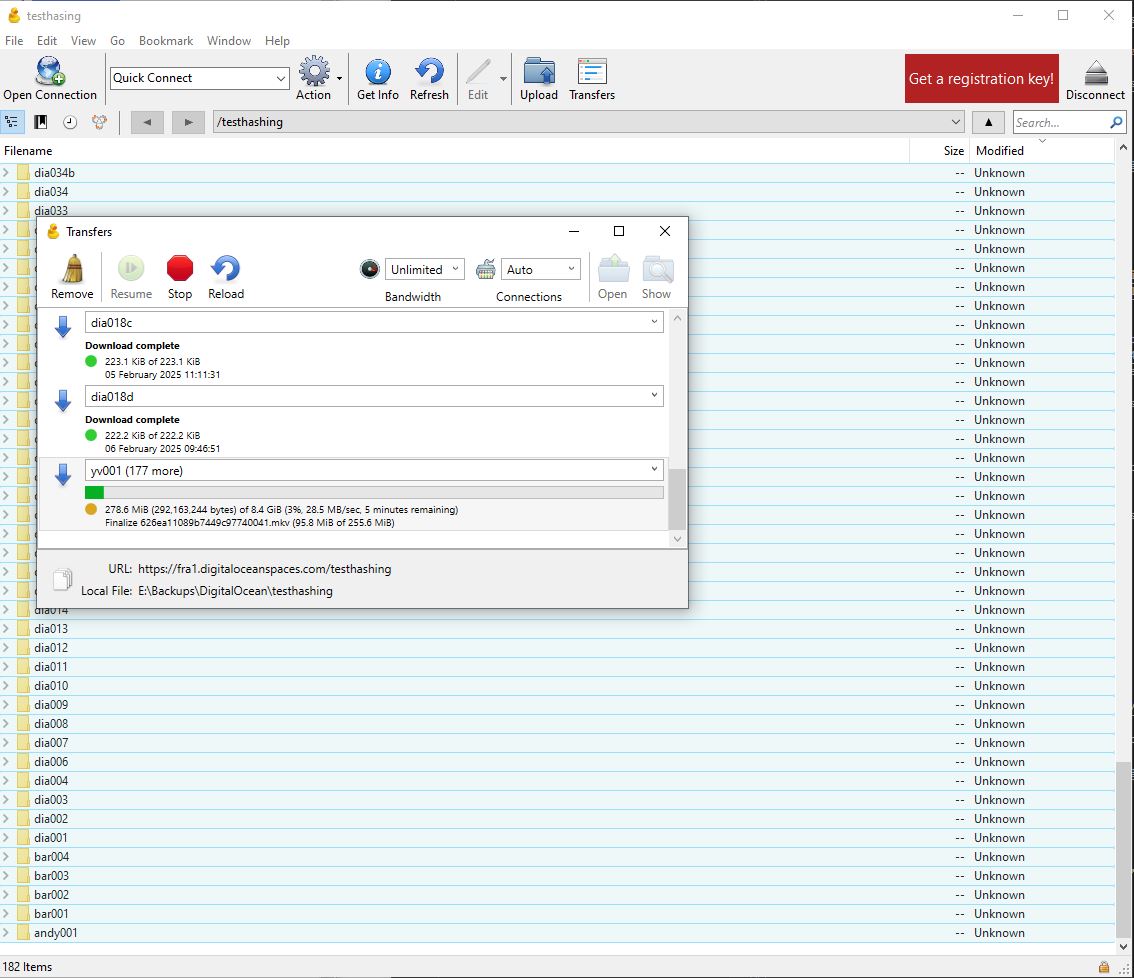Open the Bandwidth Unlimited dropdown

(x=425, y=269)
